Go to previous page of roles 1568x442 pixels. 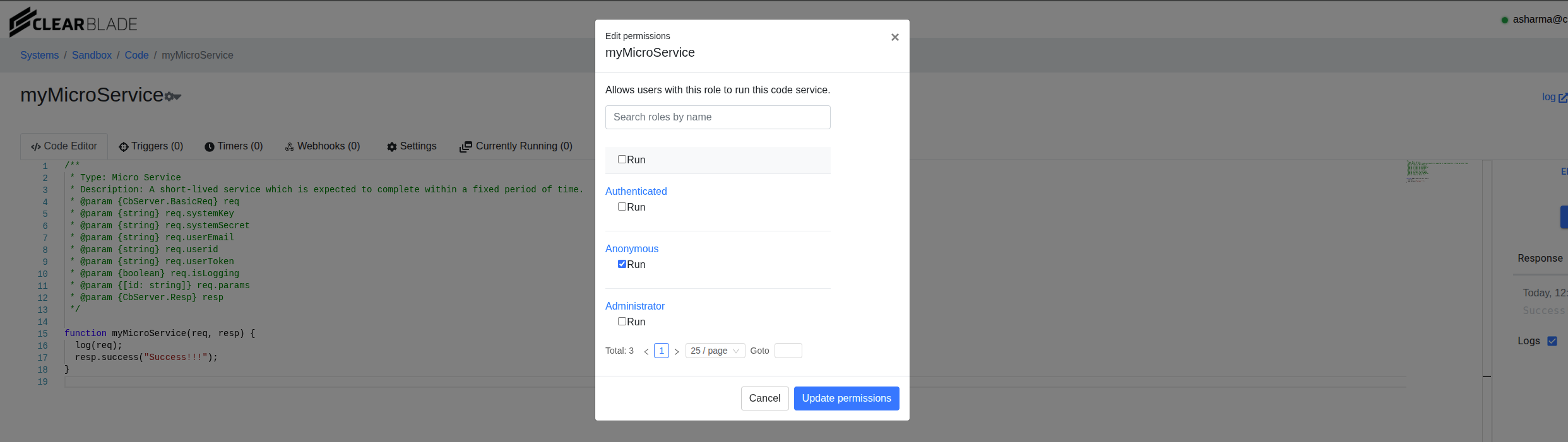pos(646,351)
